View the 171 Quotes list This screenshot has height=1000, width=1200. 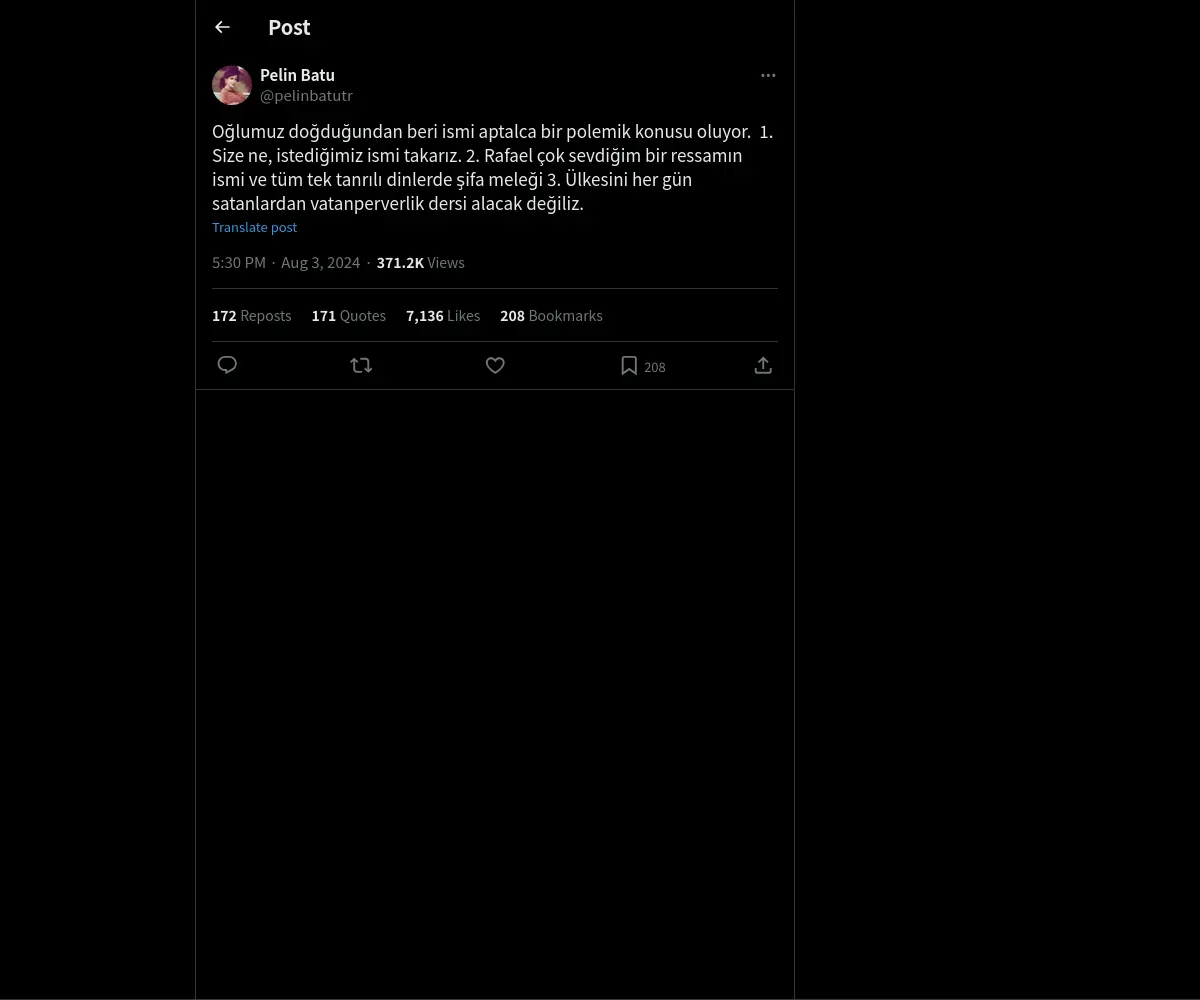pos(348,315)
